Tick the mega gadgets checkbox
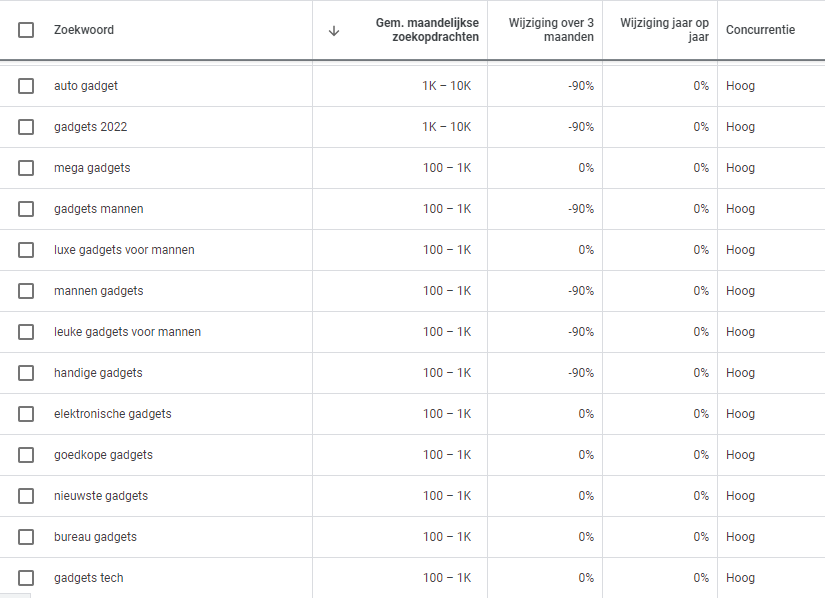Screen dimensions: 825x598 point(26,168)
